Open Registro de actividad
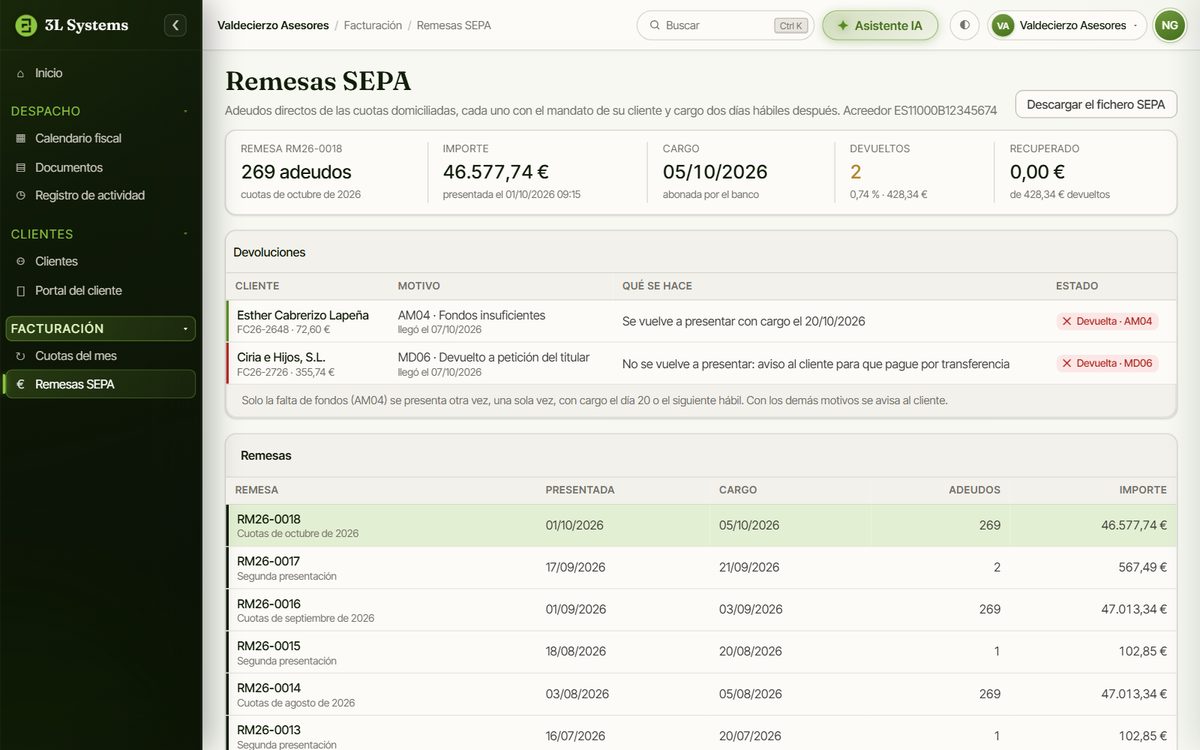The height and width of the screenshot is (750, 1200). (100, 195)
